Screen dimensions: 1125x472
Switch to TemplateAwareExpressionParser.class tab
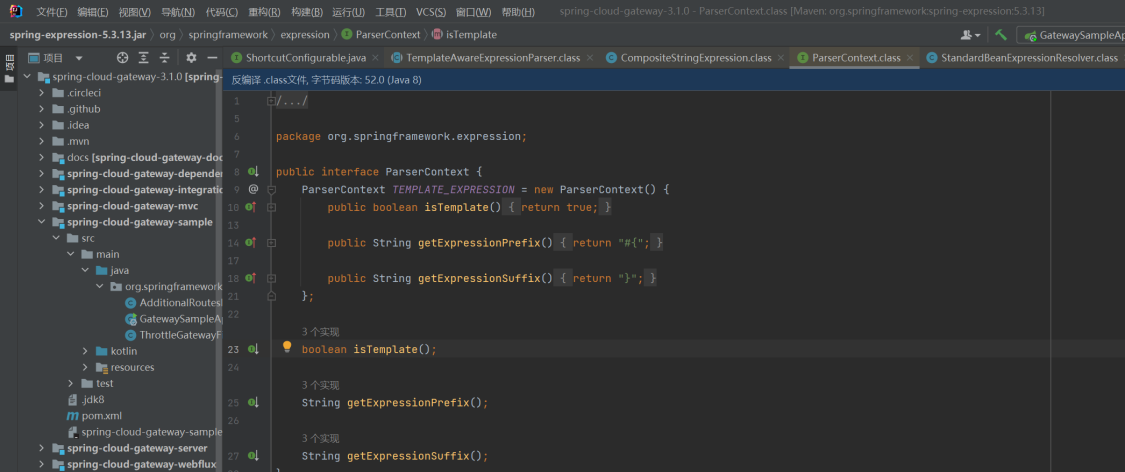tap(493, 58)
